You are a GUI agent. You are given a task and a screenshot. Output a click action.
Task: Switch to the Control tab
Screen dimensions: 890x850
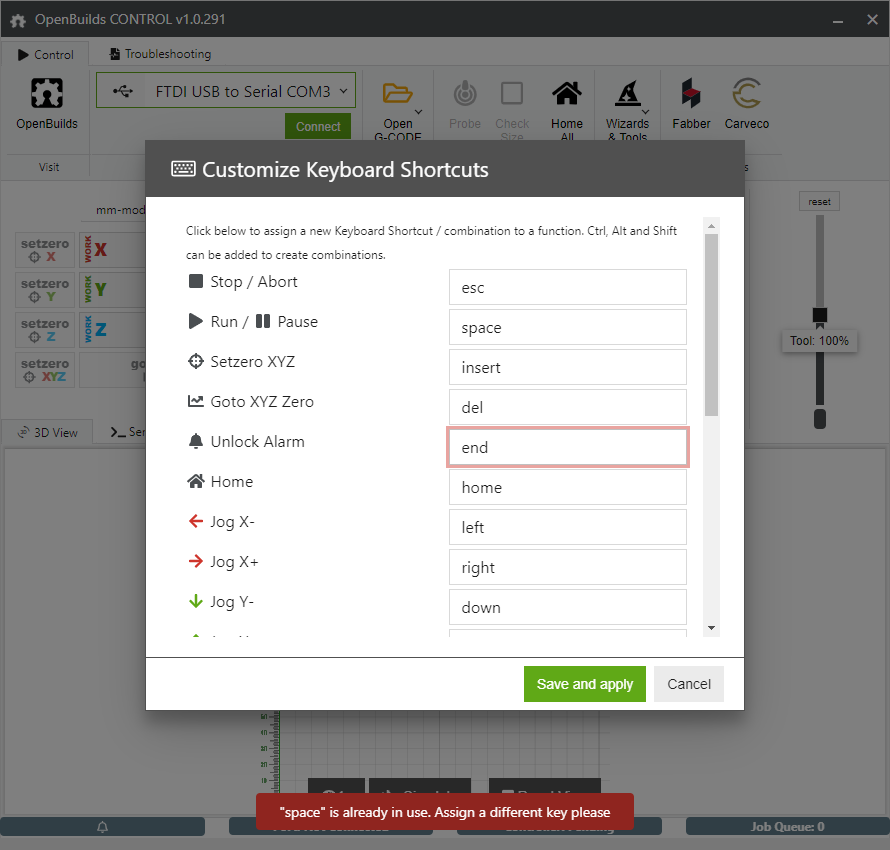[45, 54]
